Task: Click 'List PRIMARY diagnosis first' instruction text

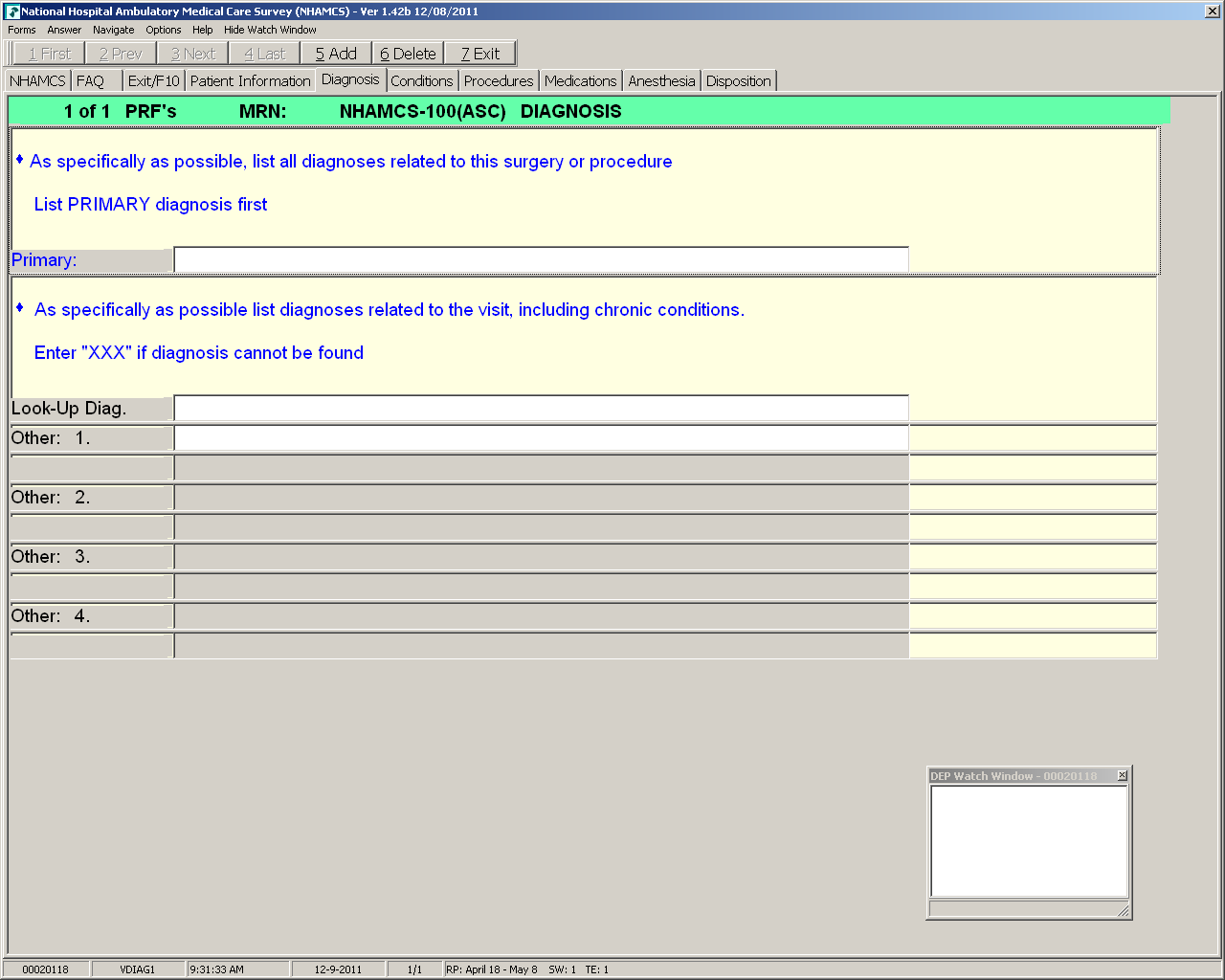Action: 150,205
